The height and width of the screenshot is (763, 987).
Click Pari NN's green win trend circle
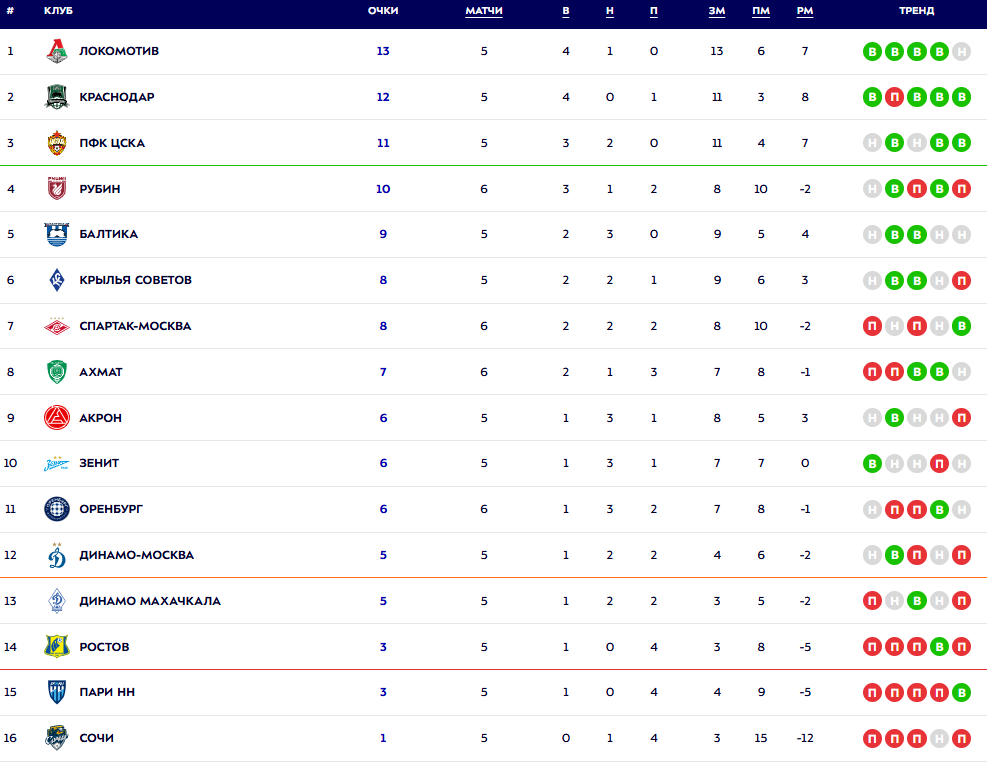click(961, 692)
